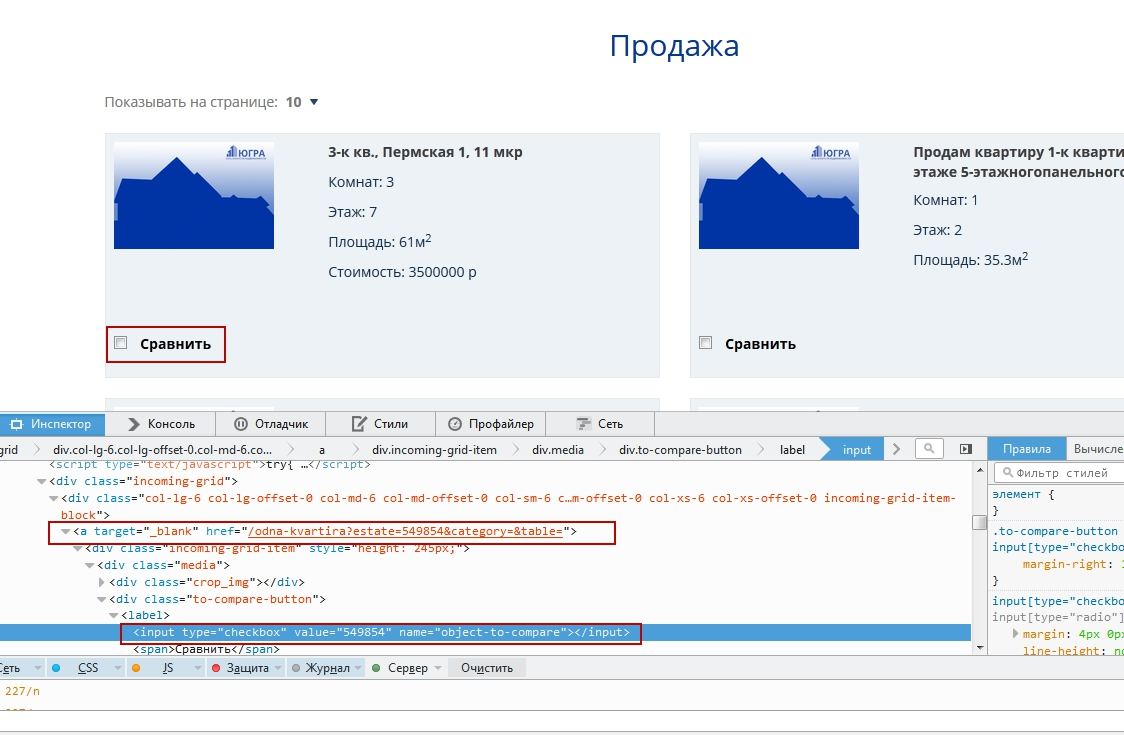
Task: Click the house thumbnail of the 1-к квартира listing
Action: pos(778,195)
